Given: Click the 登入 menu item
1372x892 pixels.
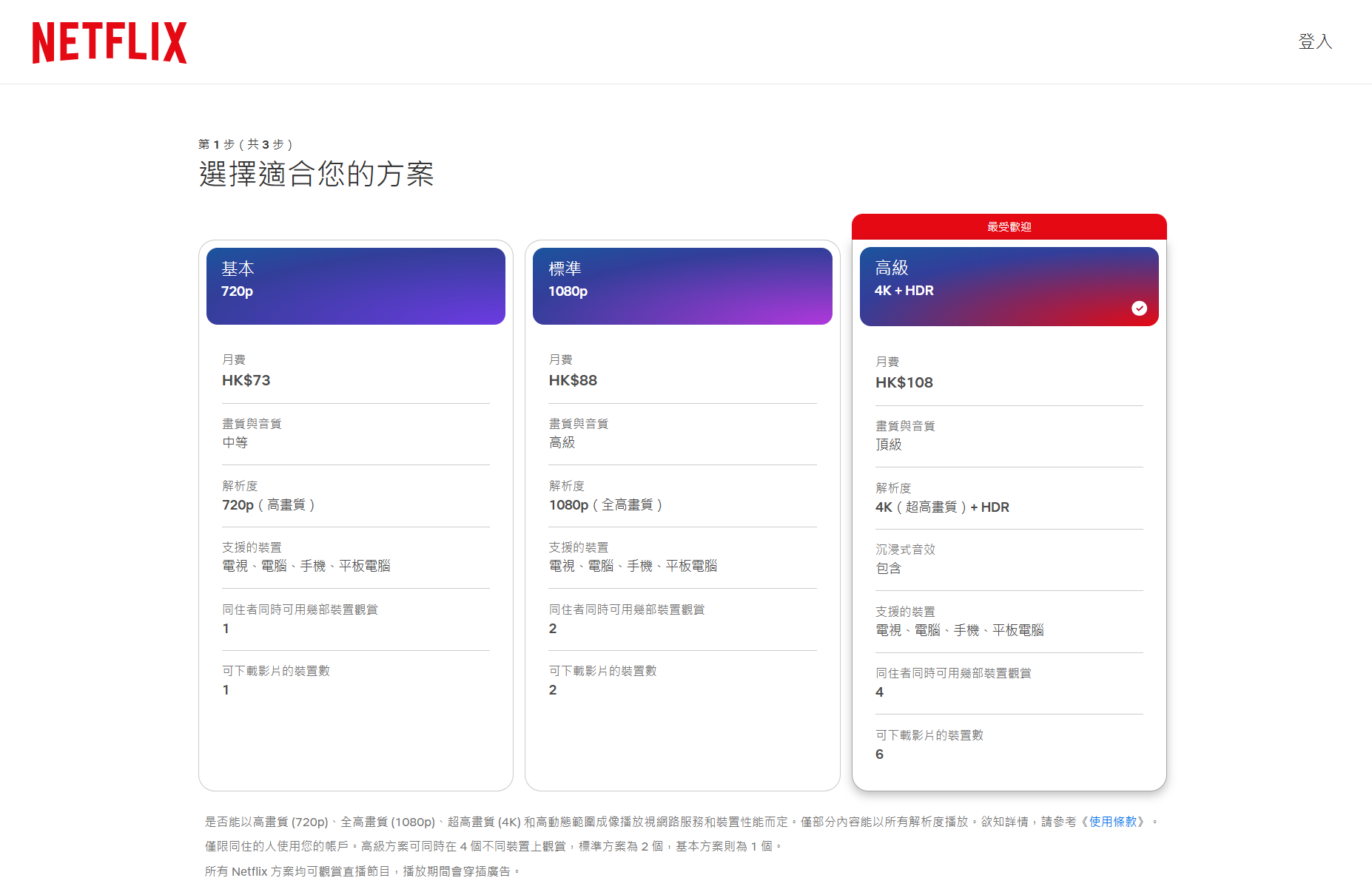Looking at the screenshot, I should click(1315, 42).
